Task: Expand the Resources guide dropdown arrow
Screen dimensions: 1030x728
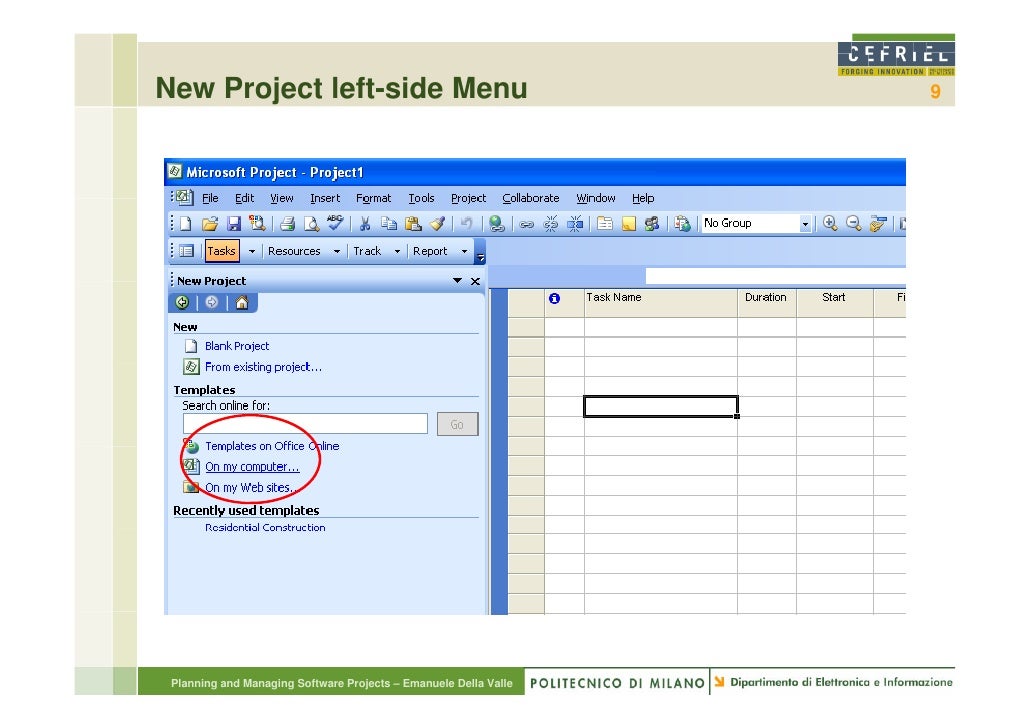Action: point(336,251)
